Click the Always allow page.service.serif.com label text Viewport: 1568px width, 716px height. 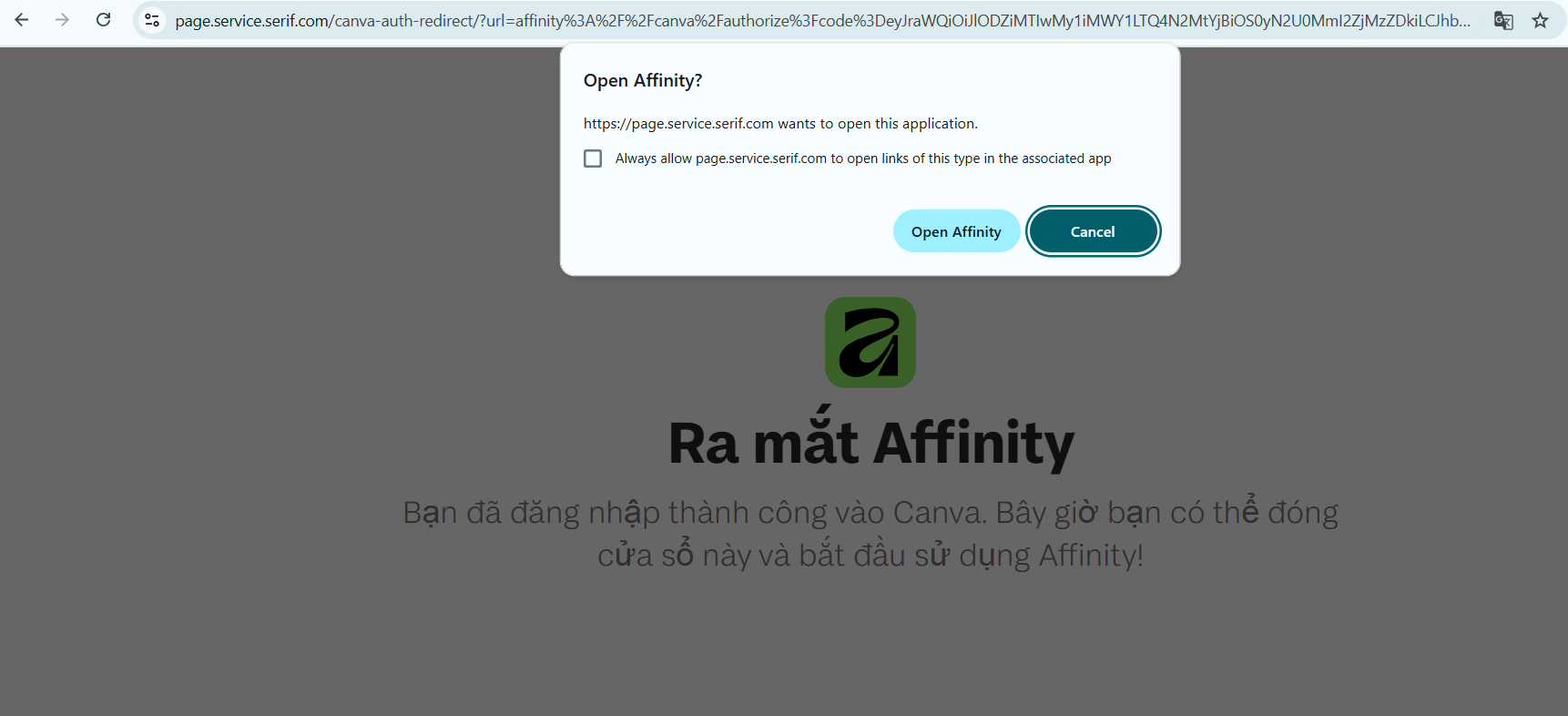pyautogui.click(x=862, y=159)
